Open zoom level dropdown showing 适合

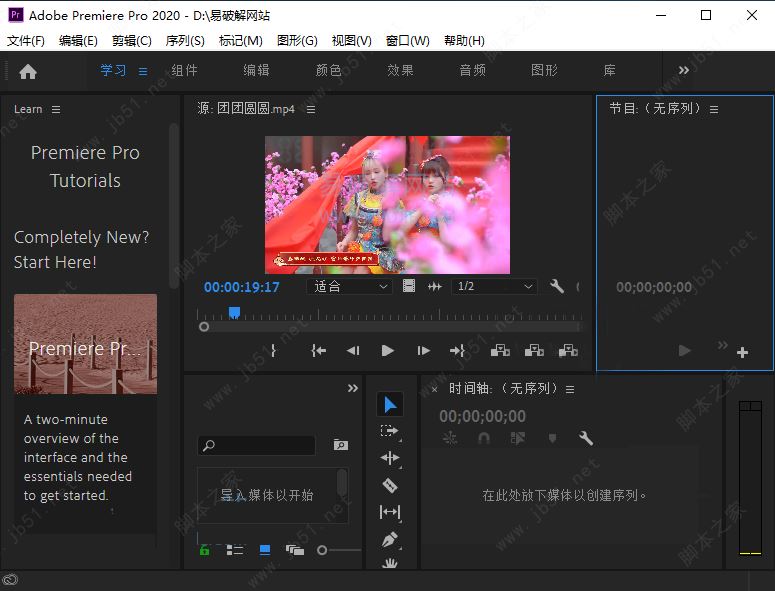click(349, 286)
